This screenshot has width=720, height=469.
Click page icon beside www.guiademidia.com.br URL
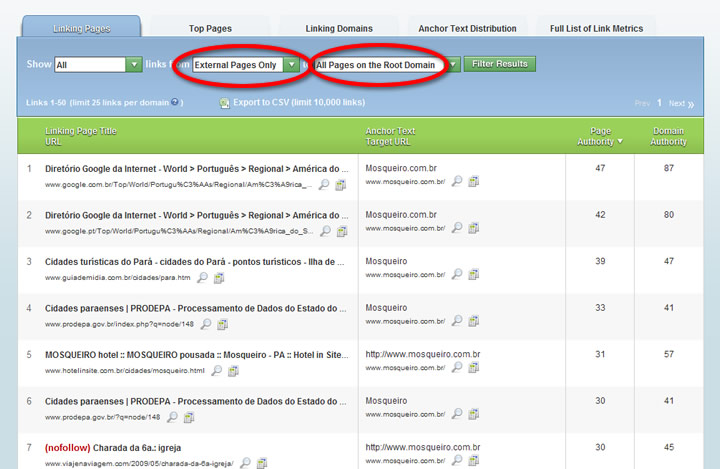tap(220, 278)
